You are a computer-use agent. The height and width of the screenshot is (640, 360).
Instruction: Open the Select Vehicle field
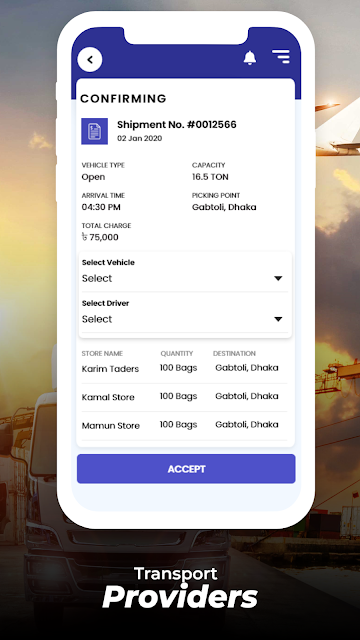coord(185,274)
